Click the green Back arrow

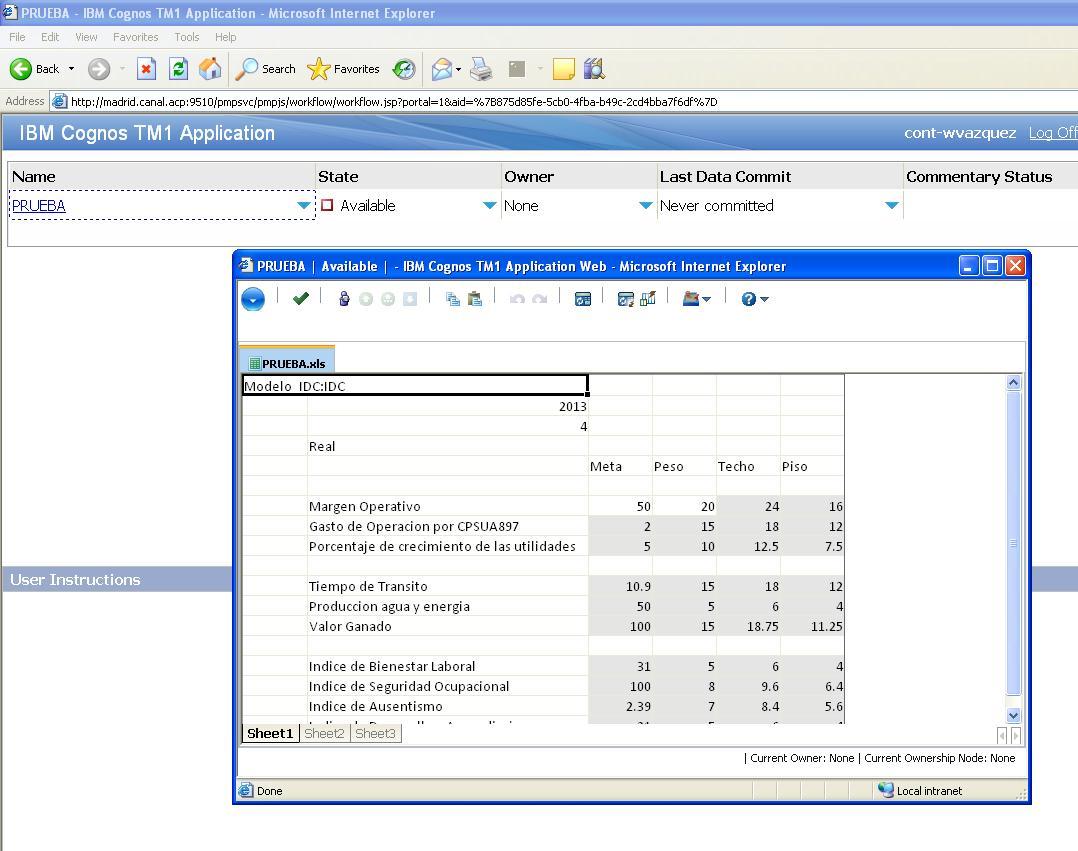[21, 69]
